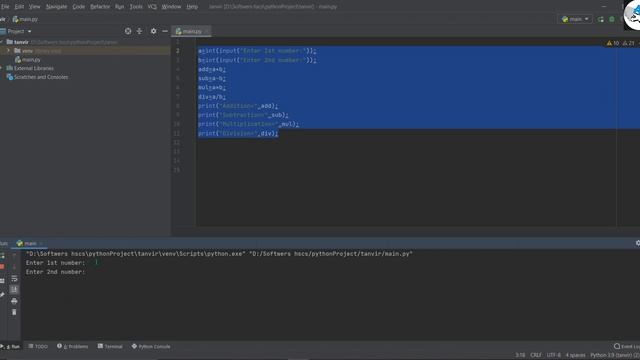640x360 pixels.
Task: Click the cursor position indicator in status bar
Action: pos(520,356)
